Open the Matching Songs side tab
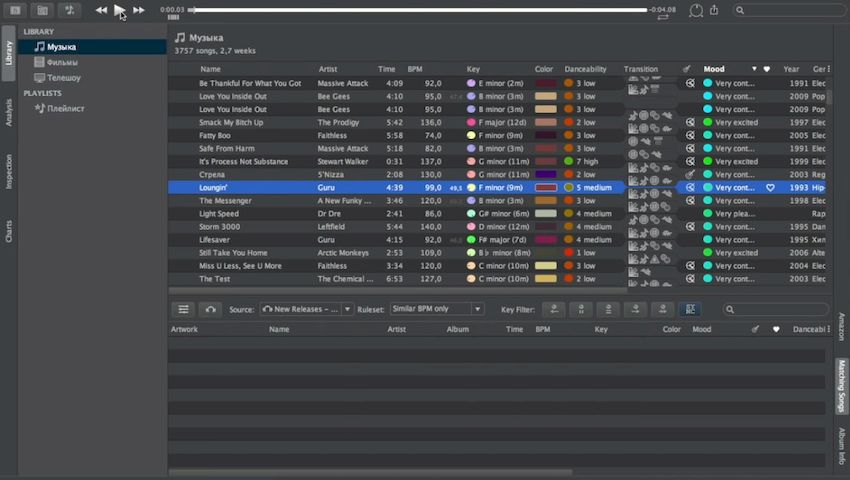This screenshot has width=850, height=480. click(841, 386)
